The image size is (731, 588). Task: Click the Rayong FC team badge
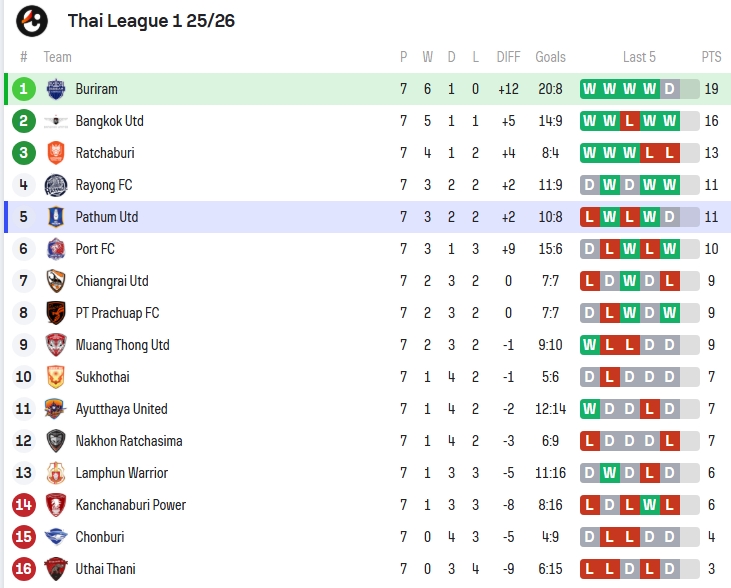(56, 185)
